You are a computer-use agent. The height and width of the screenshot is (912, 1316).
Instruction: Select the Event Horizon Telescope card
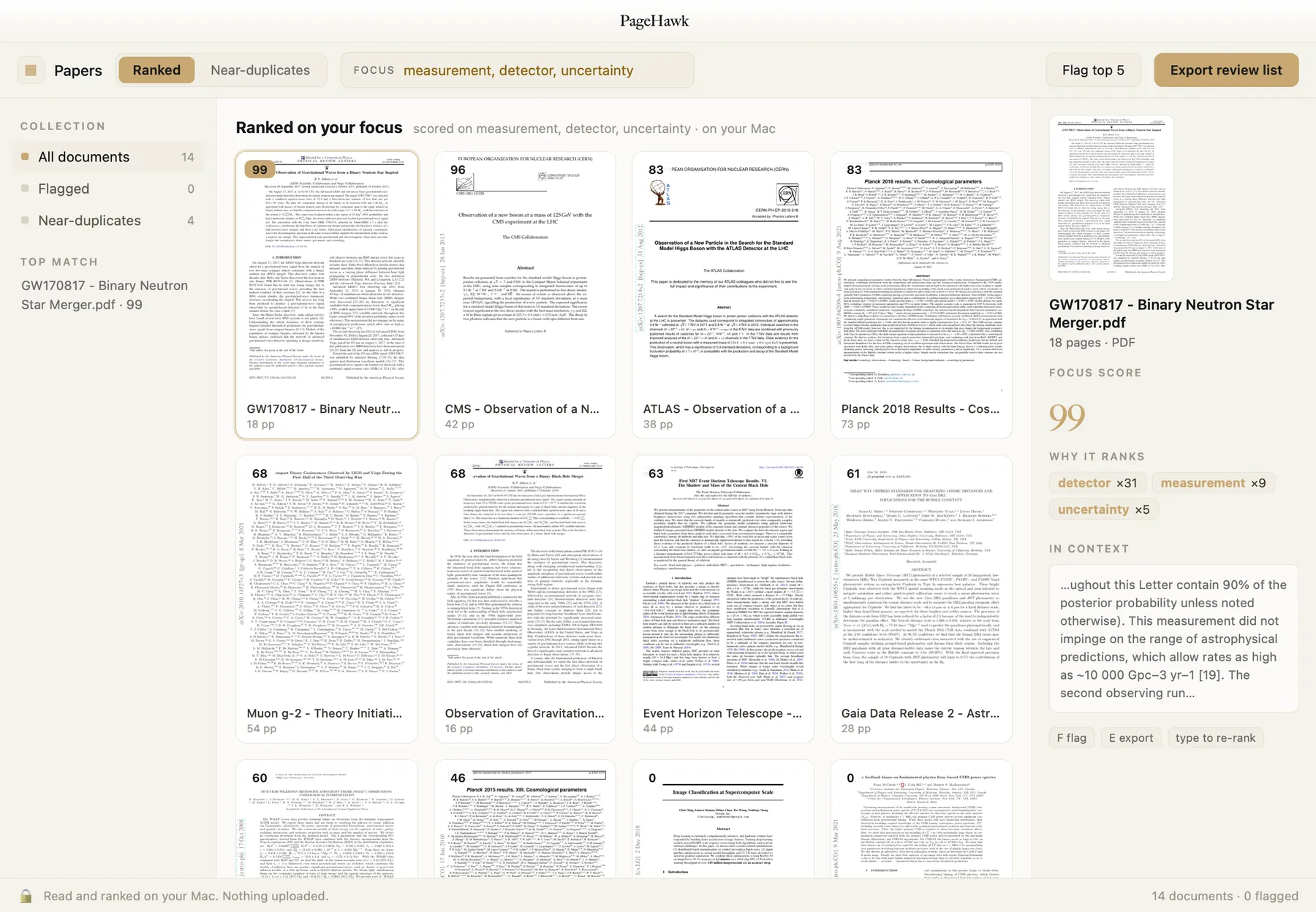723,599
